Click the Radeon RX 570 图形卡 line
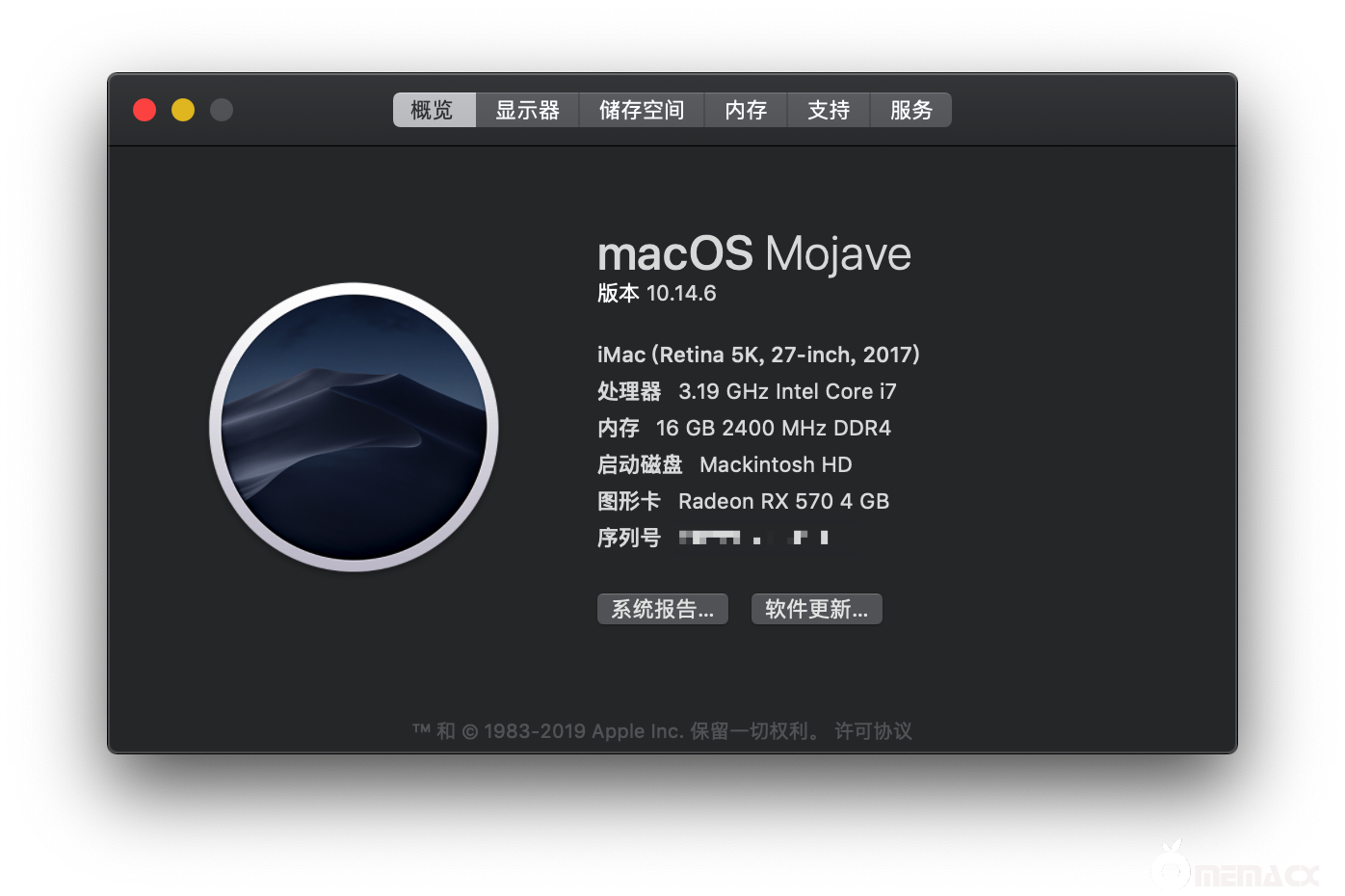The width and height of the screenshot is (1345, 896). (744, 501)
